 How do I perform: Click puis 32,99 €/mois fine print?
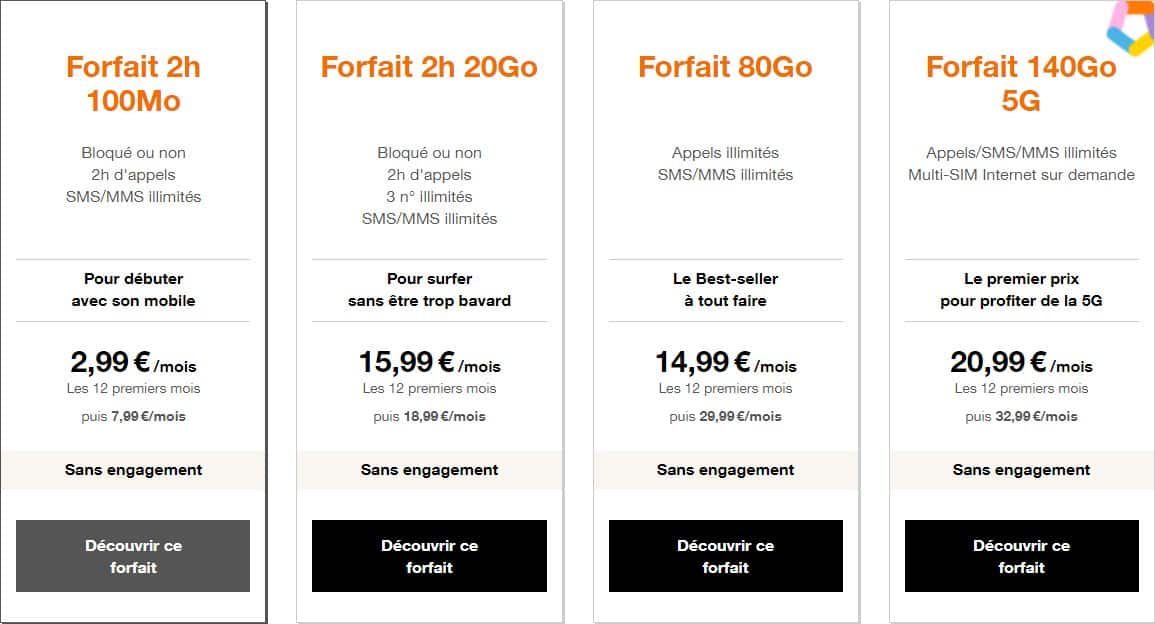click(x=1021, y=416)
